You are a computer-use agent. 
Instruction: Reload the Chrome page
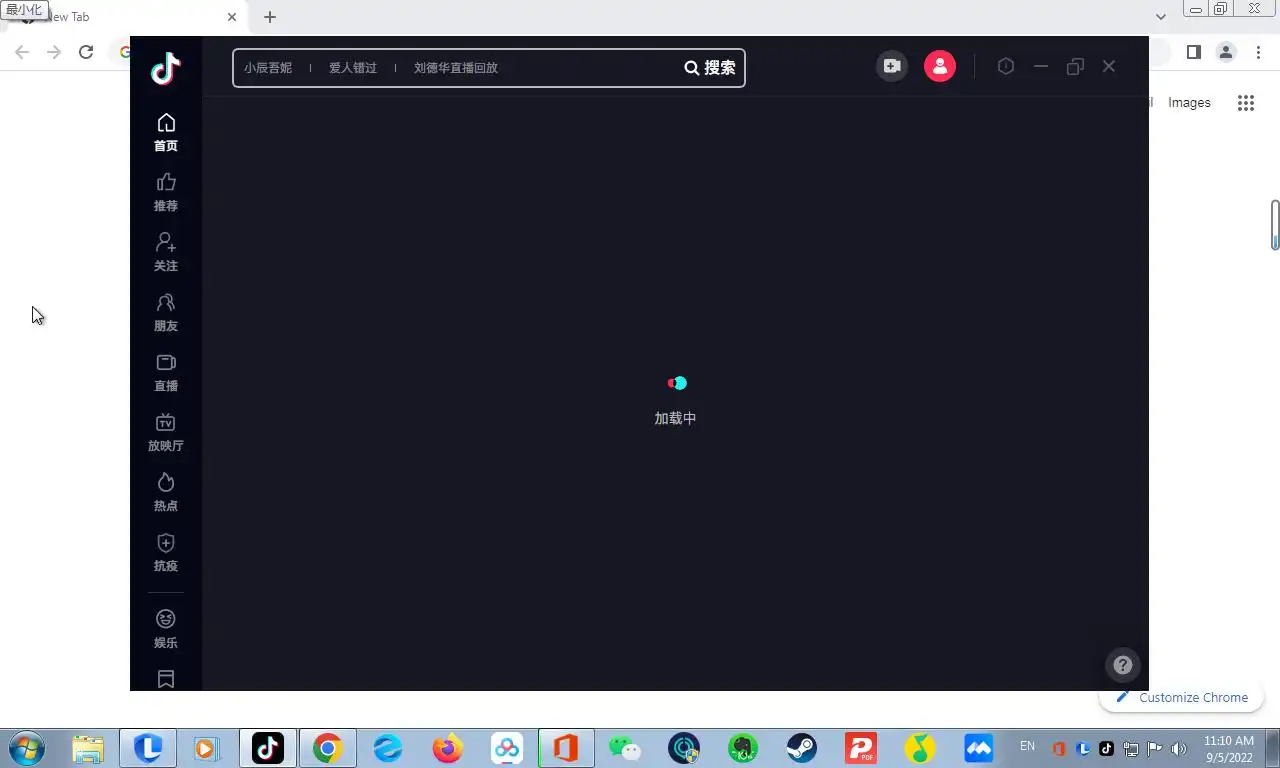click(x=86, y=52)
